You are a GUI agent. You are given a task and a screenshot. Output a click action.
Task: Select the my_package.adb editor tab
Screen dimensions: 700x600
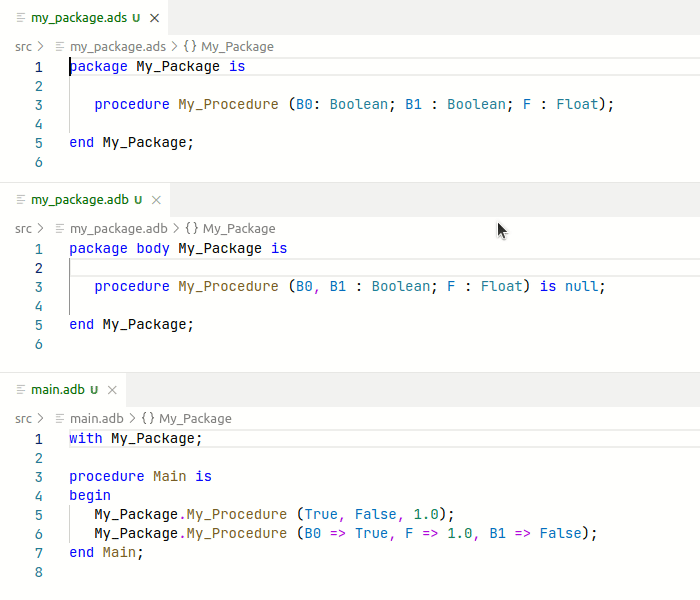click(85, 200)
